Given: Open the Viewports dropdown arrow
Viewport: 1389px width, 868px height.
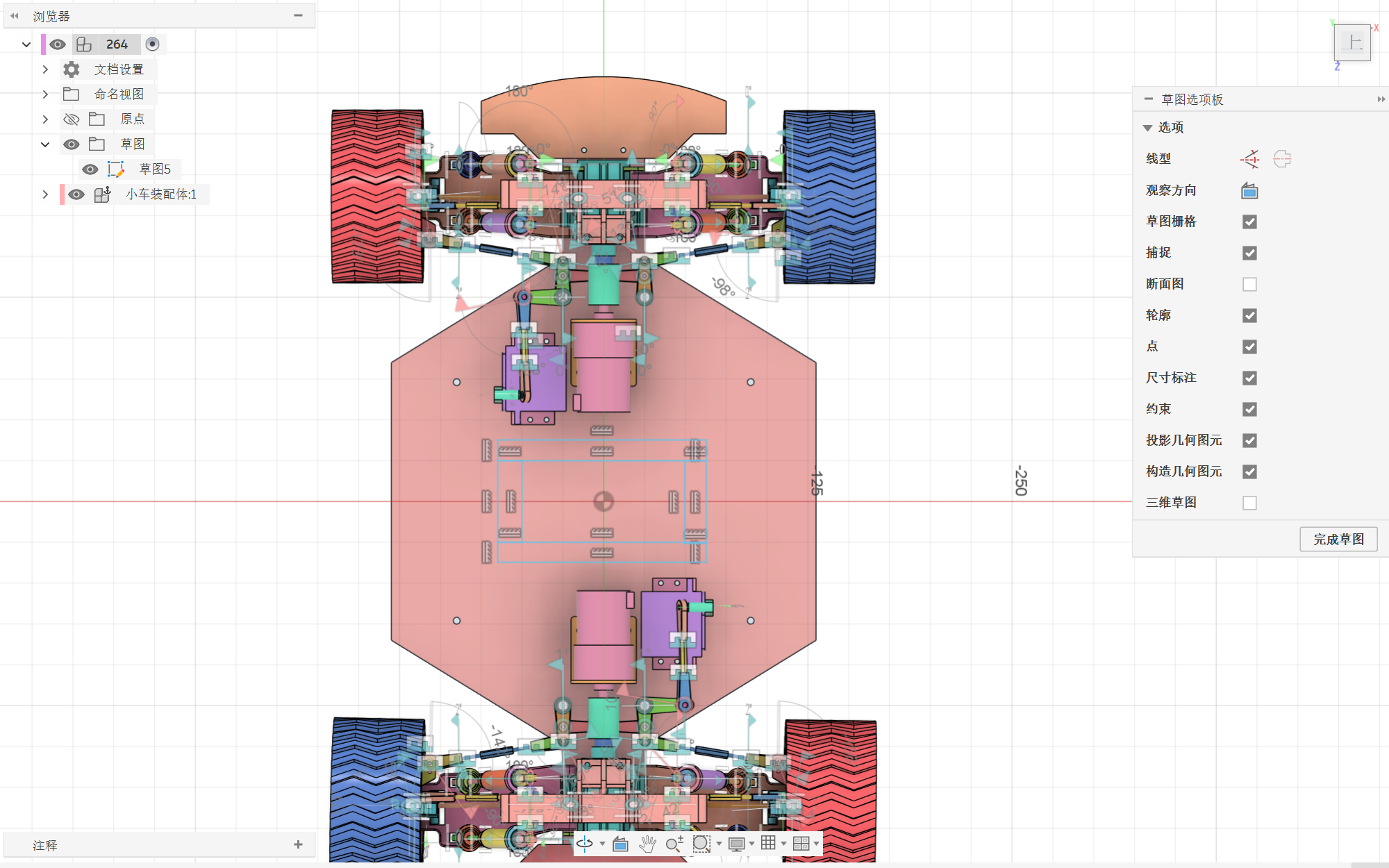Looking at the screenshot, I should pyautogui.click(x=816, y=844).
